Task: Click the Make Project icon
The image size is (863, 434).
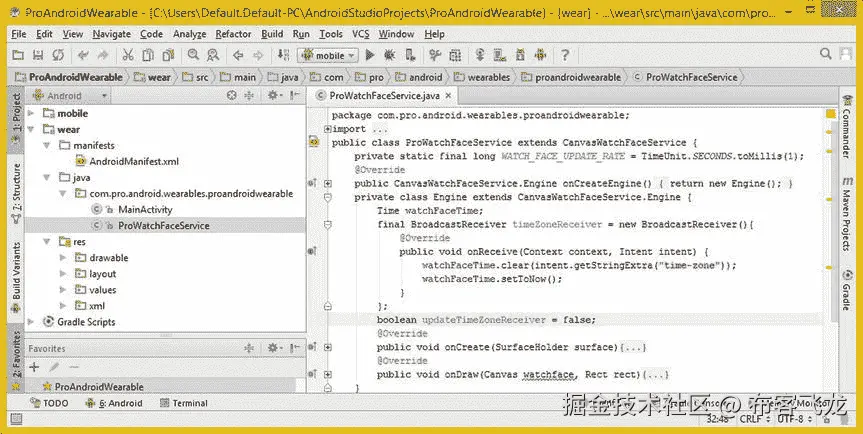Action: click(283, 55)
